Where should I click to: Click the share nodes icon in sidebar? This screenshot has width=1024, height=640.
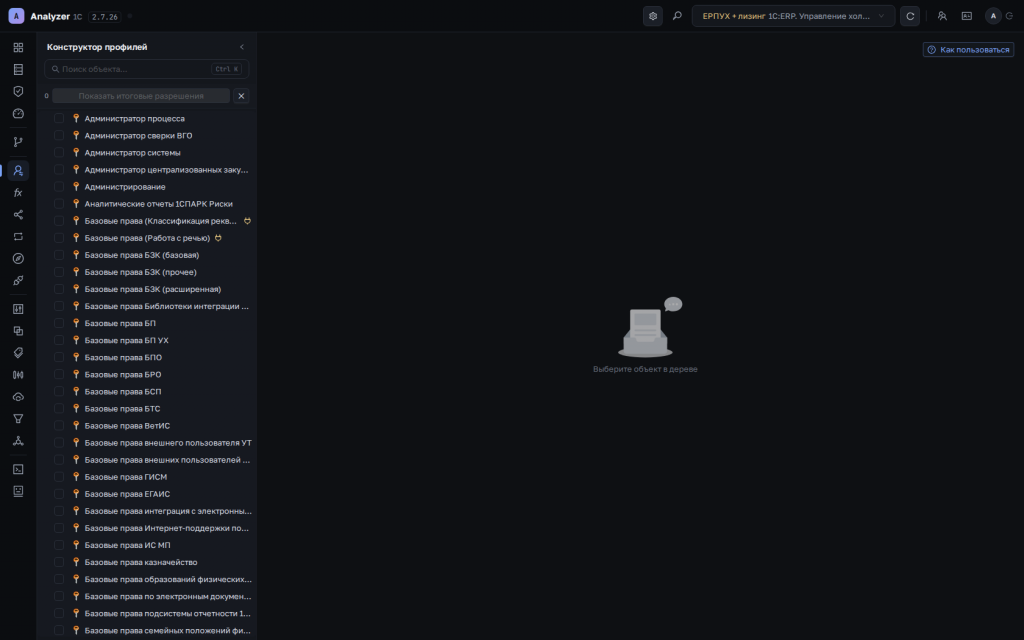click(18, 215)
